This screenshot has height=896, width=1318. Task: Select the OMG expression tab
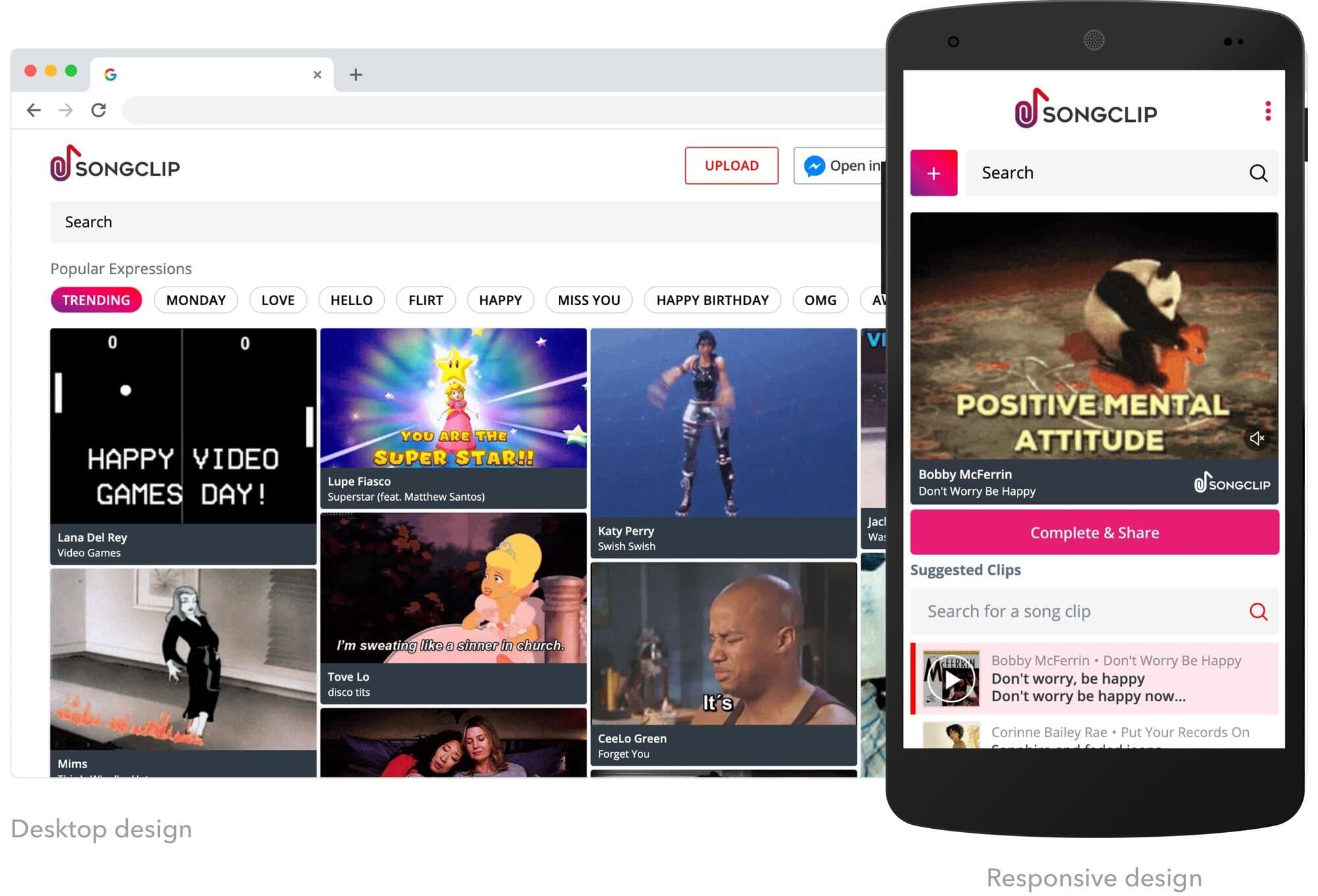[819, 300]
